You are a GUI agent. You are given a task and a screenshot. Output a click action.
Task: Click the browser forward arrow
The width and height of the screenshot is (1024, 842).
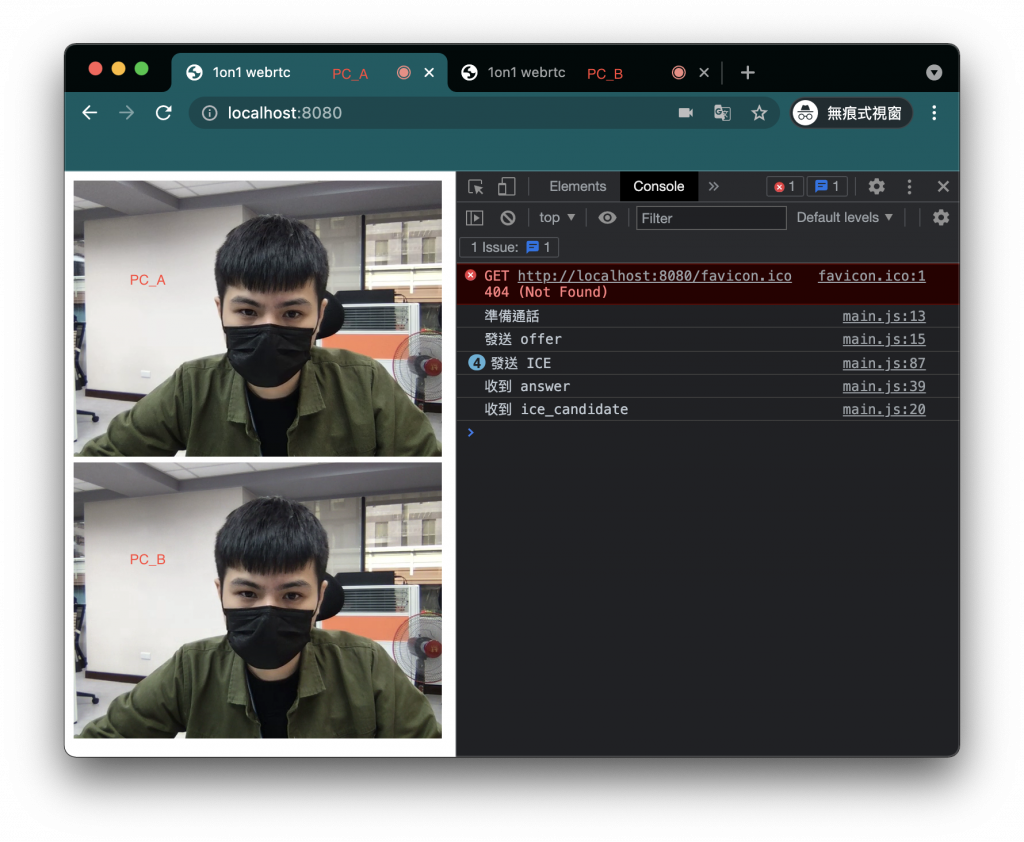tap(126, 113)
